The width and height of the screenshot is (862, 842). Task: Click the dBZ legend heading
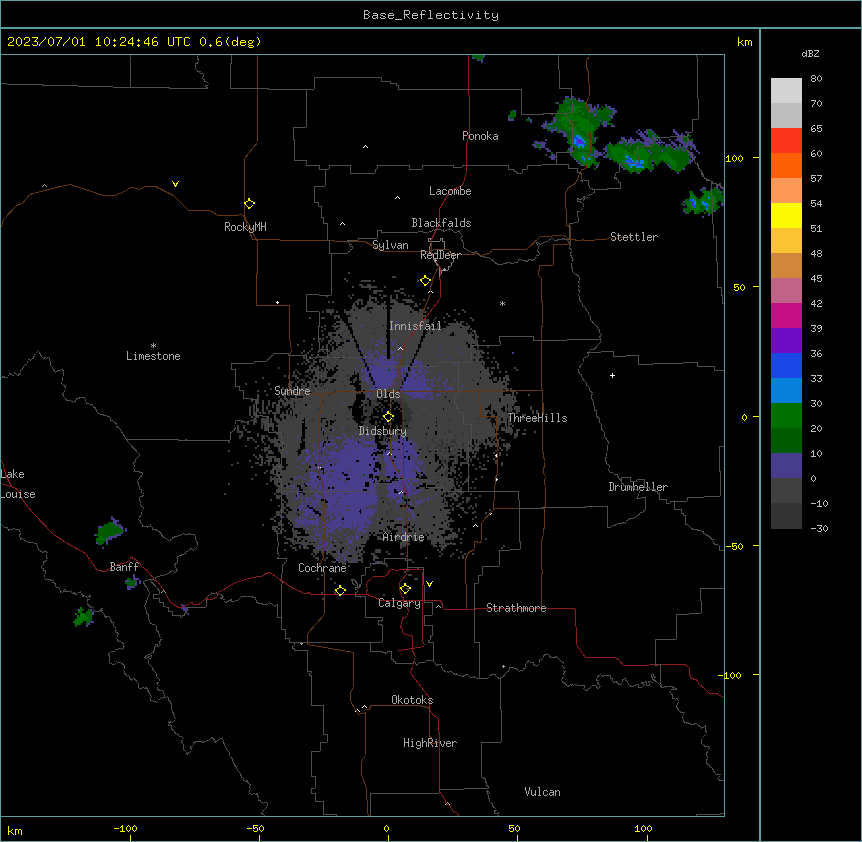point(810,54)
